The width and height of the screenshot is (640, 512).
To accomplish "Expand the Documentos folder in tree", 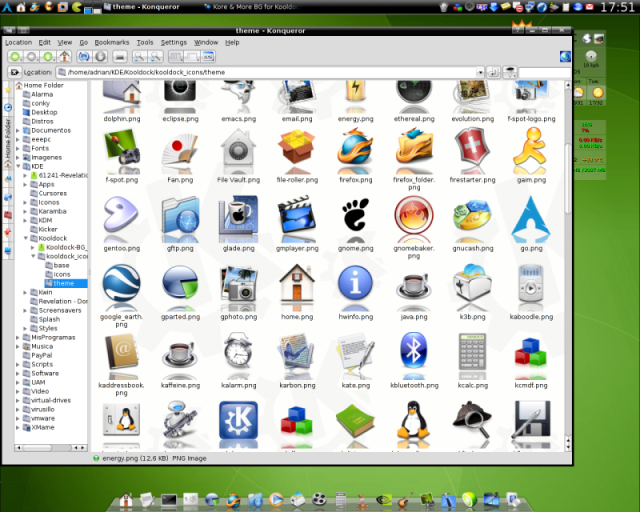I will (x=18, y=130).
